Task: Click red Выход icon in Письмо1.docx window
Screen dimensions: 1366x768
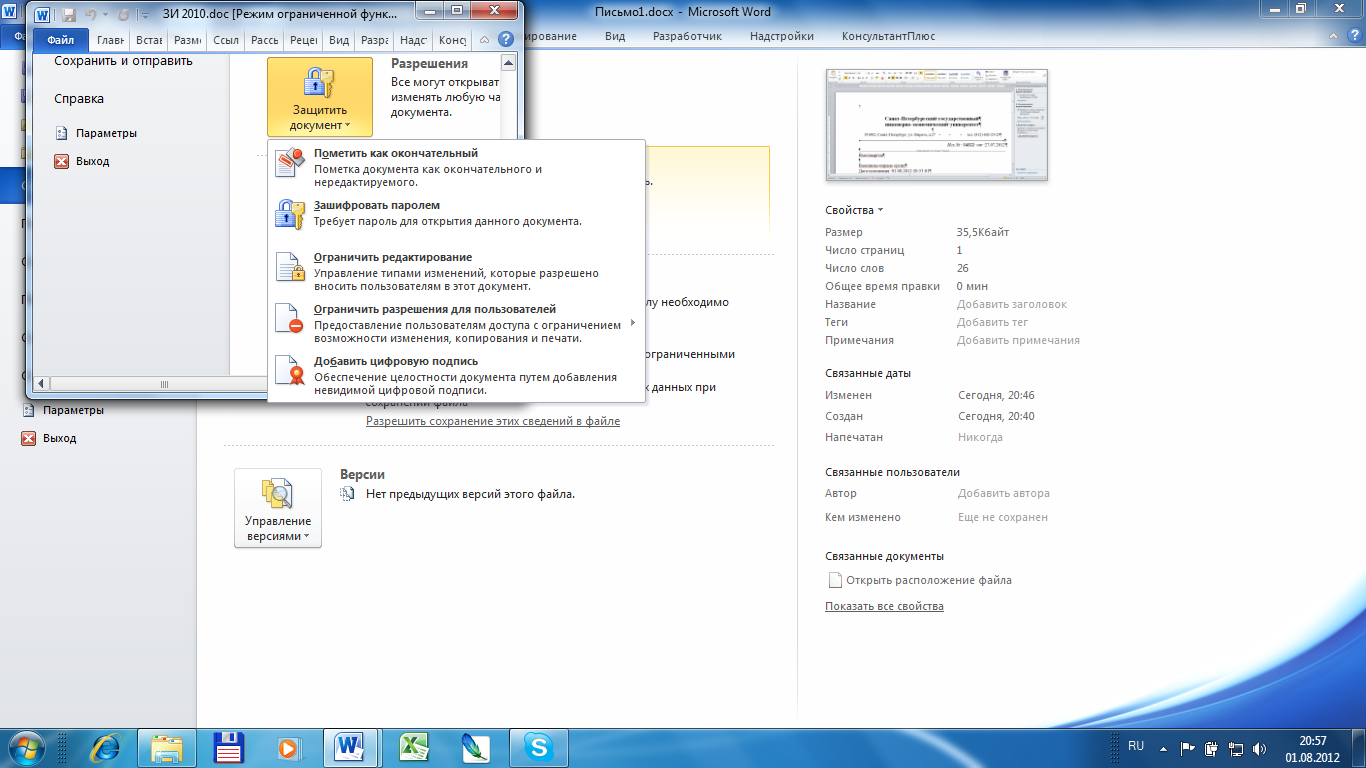Action: pyautogui.click(x=29, y=438)
